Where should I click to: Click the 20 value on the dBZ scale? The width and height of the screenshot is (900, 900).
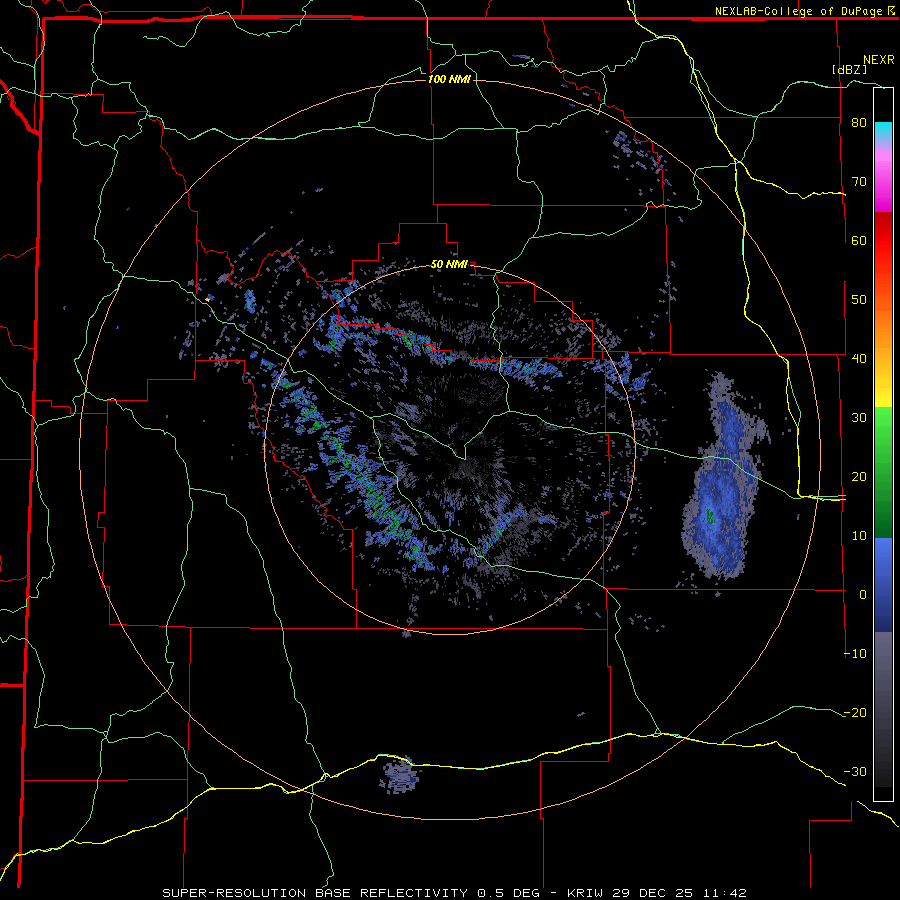point(859,476)
